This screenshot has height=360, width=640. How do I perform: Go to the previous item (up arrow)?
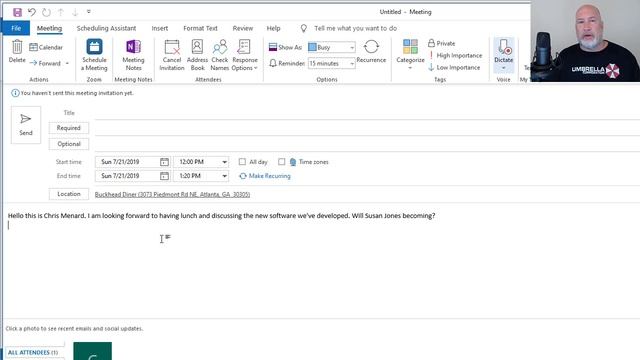tap(61, 12)
